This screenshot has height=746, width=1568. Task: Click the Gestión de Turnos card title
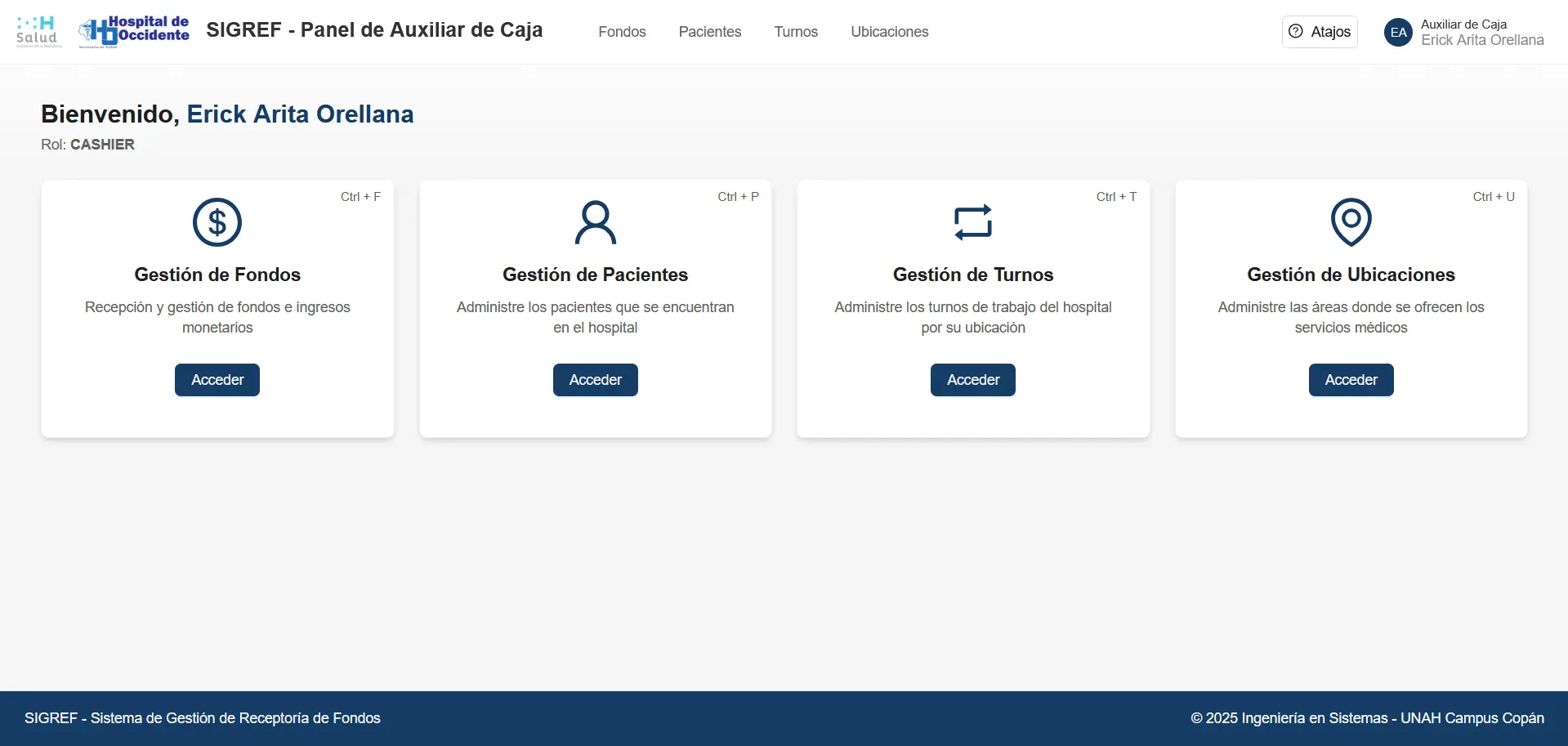[972, 275]
